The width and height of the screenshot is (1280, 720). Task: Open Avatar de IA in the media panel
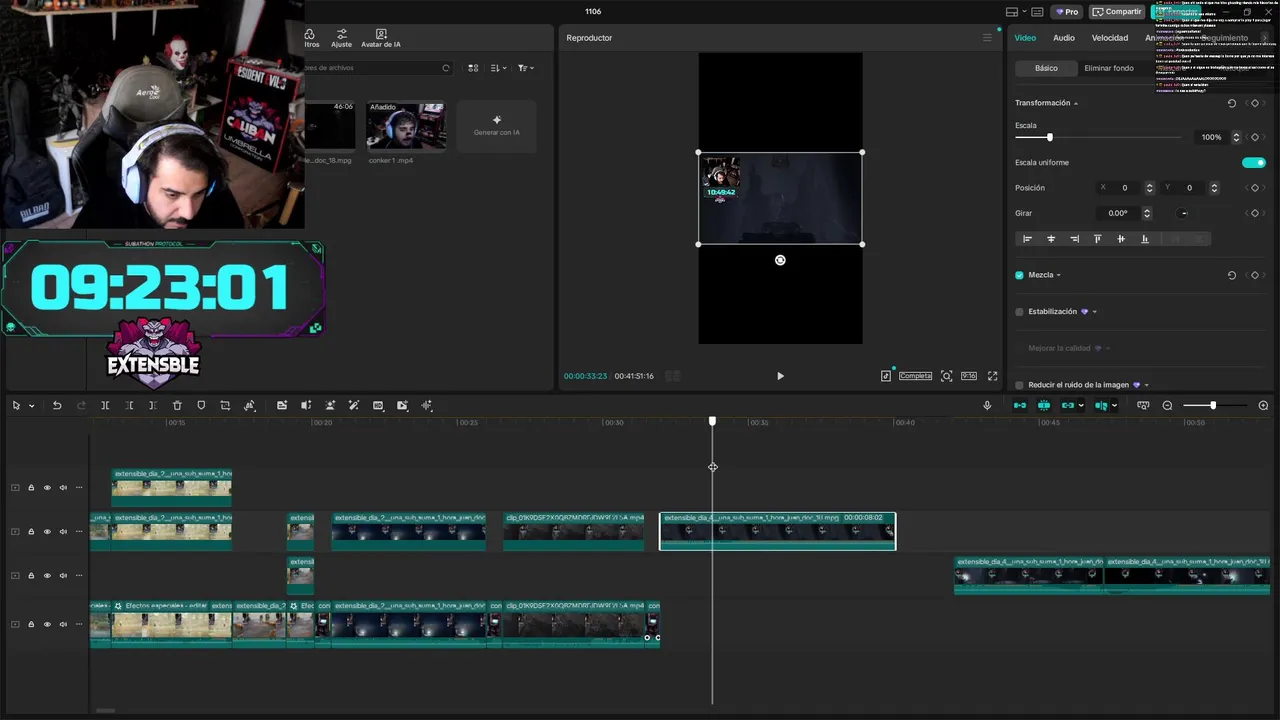tap(381, 38)
